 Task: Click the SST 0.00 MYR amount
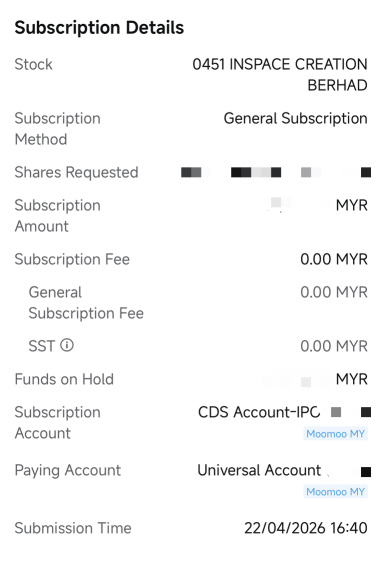[334, 346]
